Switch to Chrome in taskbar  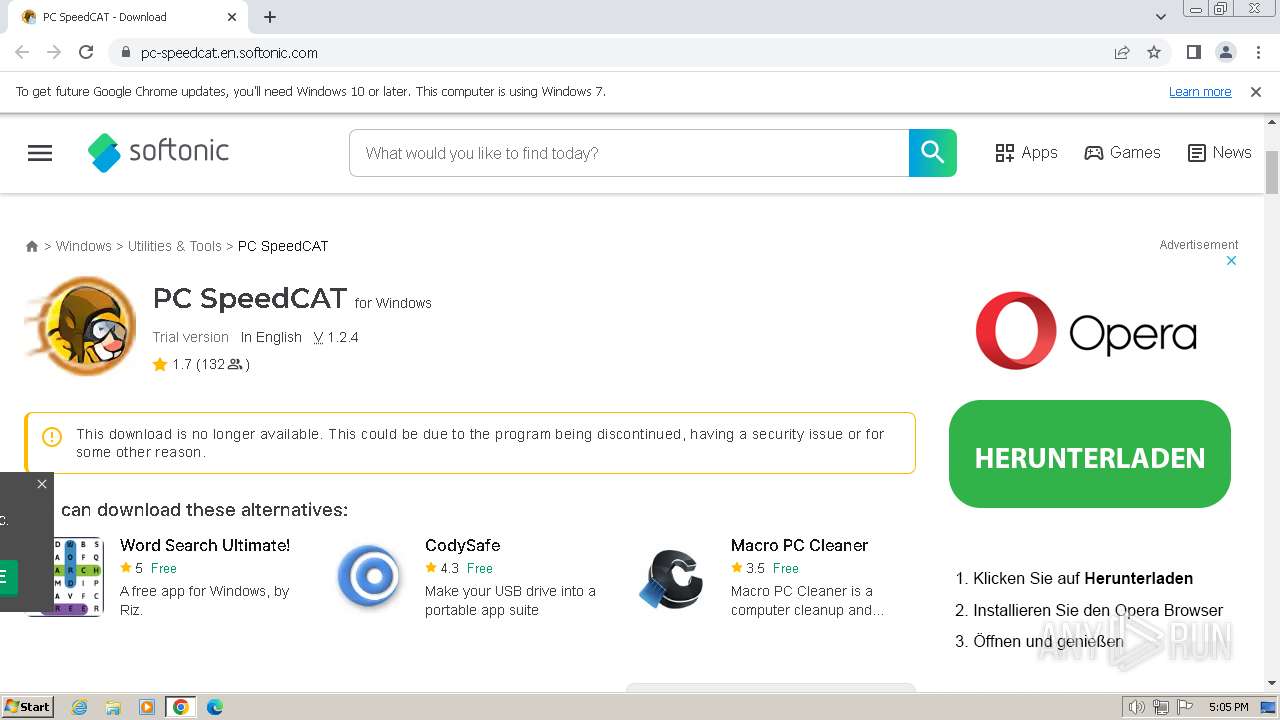181,707
